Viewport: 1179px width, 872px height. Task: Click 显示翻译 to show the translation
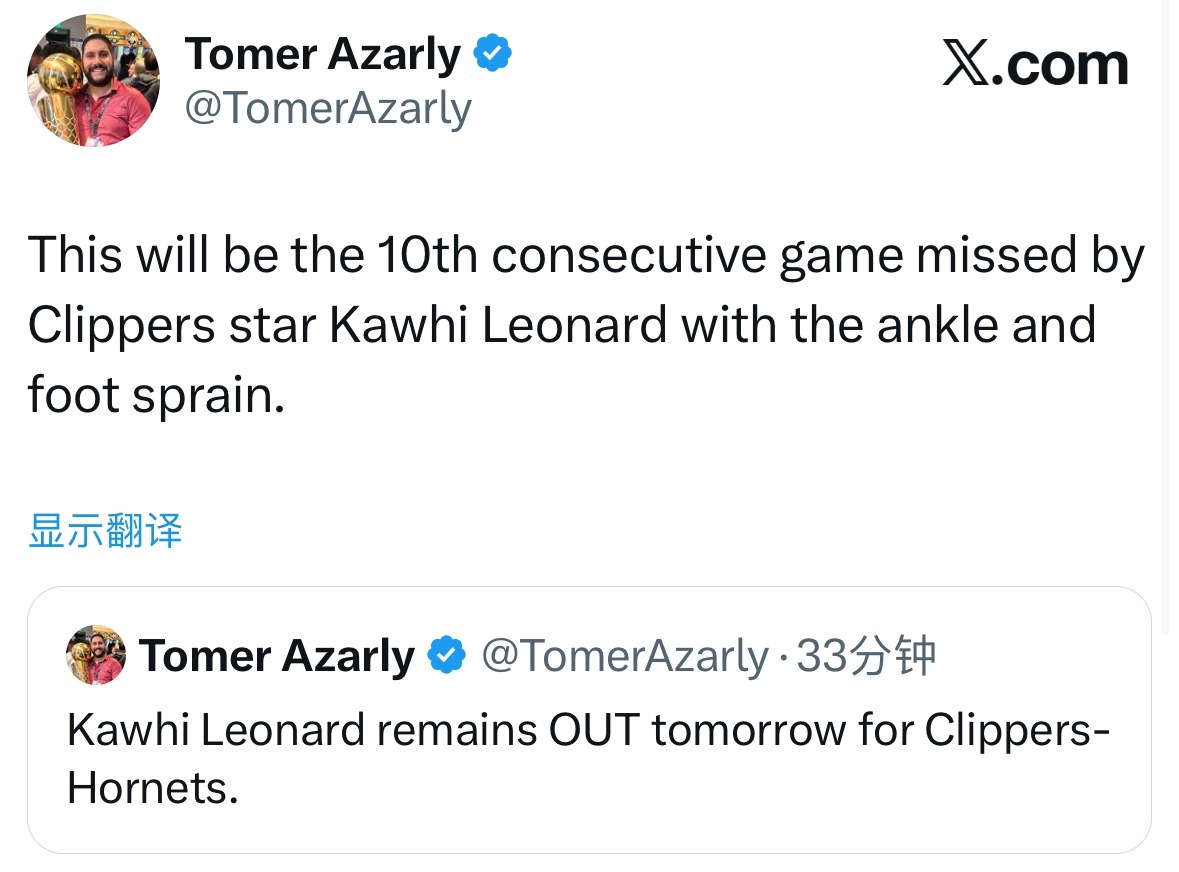tap(105, 531)
